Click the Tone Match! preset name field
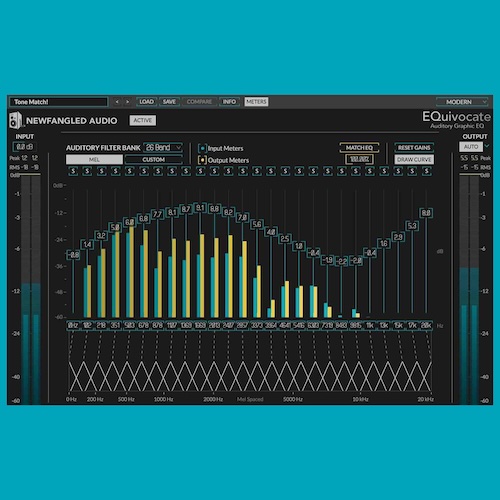Screen dimensions: 500x500 pyautogui.click(x=59, y=102)
